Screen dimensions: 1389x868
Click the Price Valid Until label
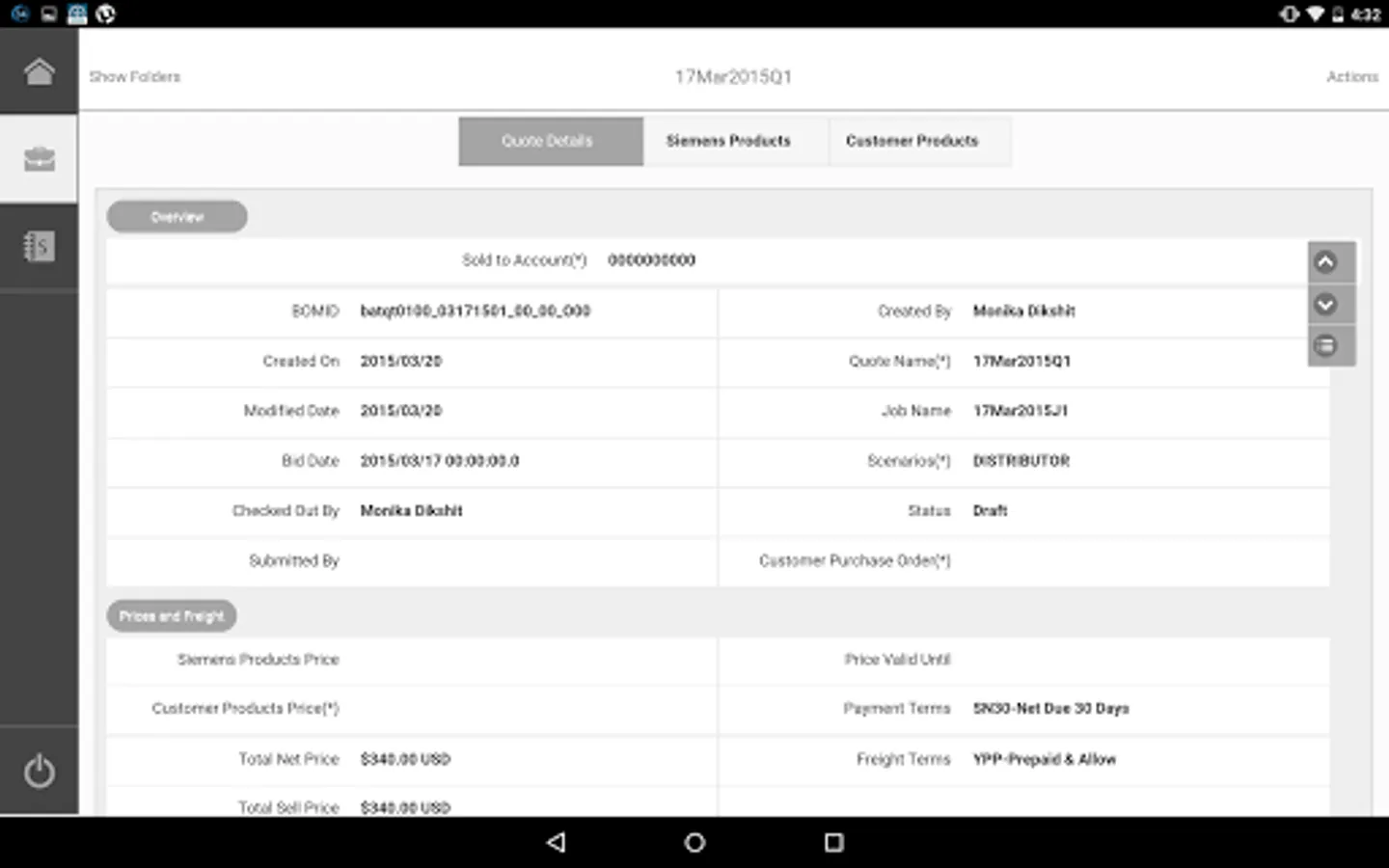[897, 660]
